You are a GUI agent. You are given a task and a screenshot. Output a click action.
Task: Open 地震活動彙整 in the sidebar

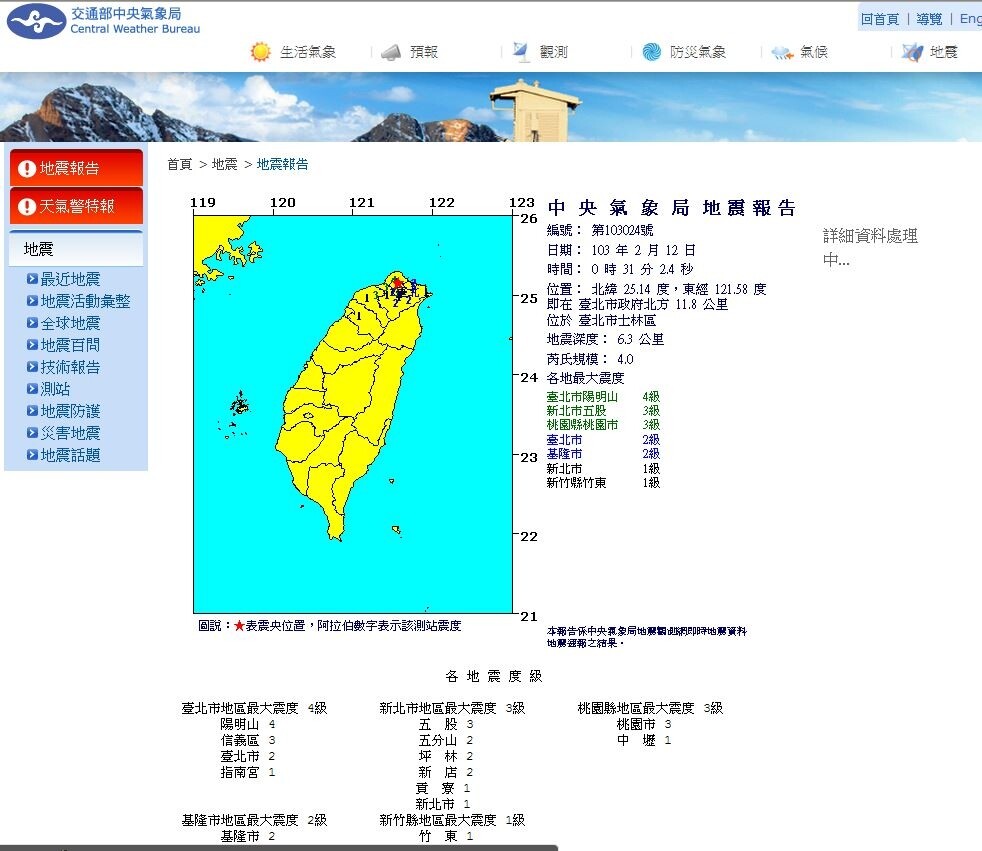[85, 301]
